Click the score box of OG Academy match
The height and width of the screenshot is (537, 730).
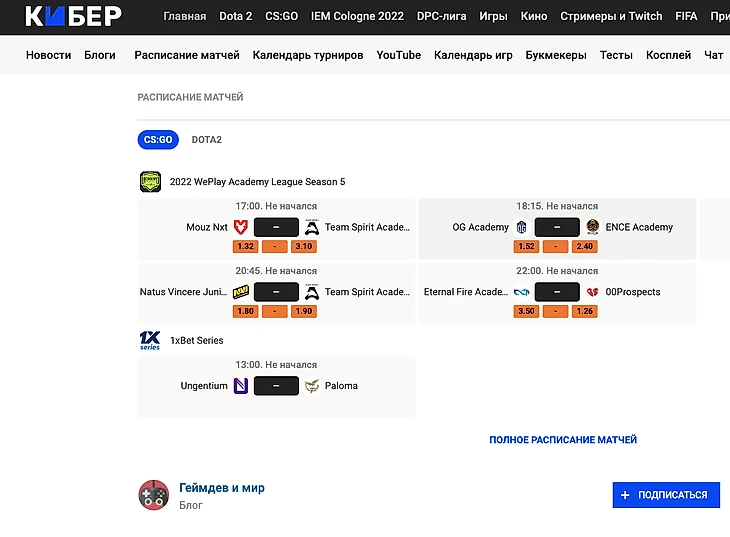point(557,227)
